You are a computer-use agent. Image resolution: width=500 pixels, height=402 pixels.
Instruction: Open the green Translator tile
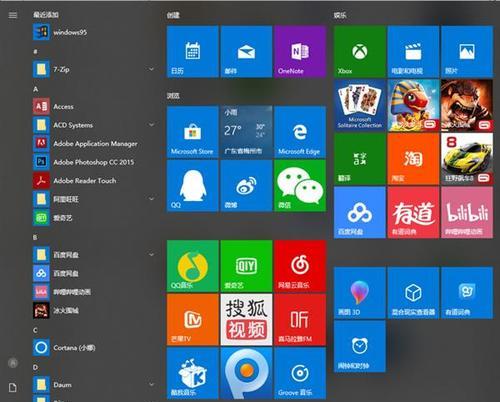click(360, 159)
